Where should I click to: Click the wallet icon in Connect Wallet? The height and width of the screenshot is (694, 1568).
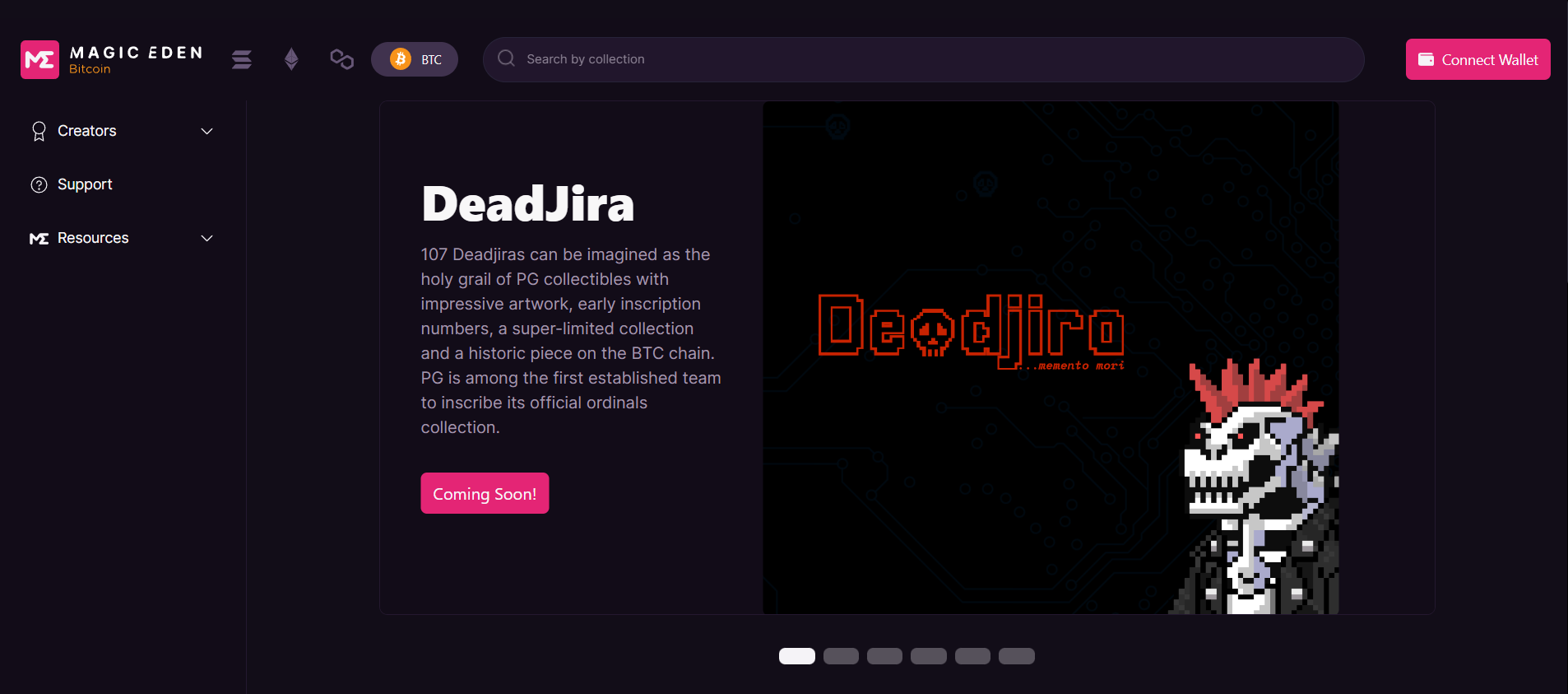(1427, 59)
